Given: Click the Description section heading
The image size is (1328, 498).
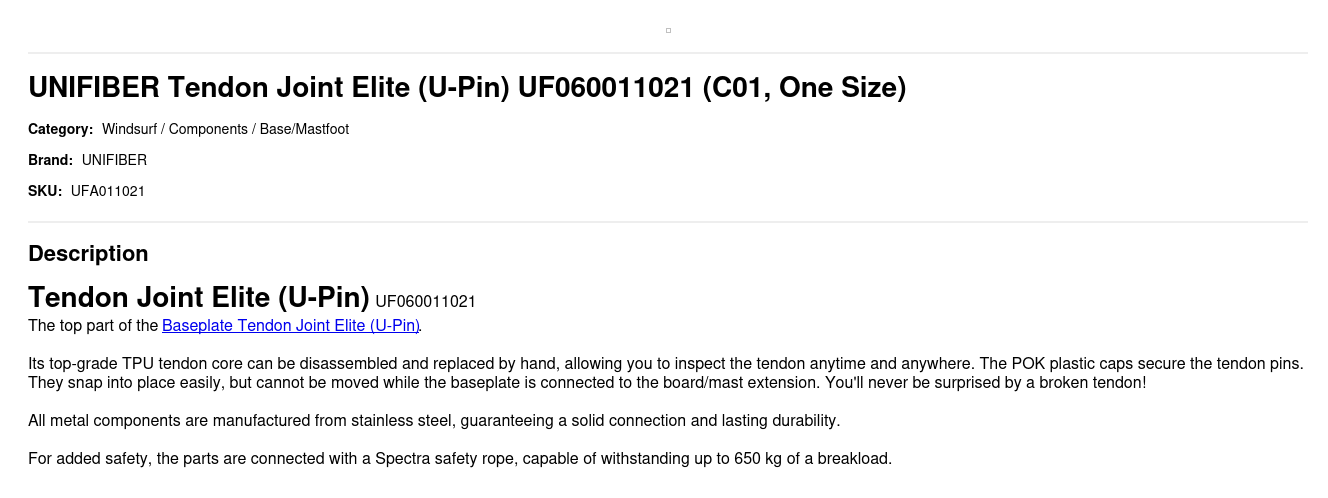Looking at the screenshot, I should pos(88,254).
